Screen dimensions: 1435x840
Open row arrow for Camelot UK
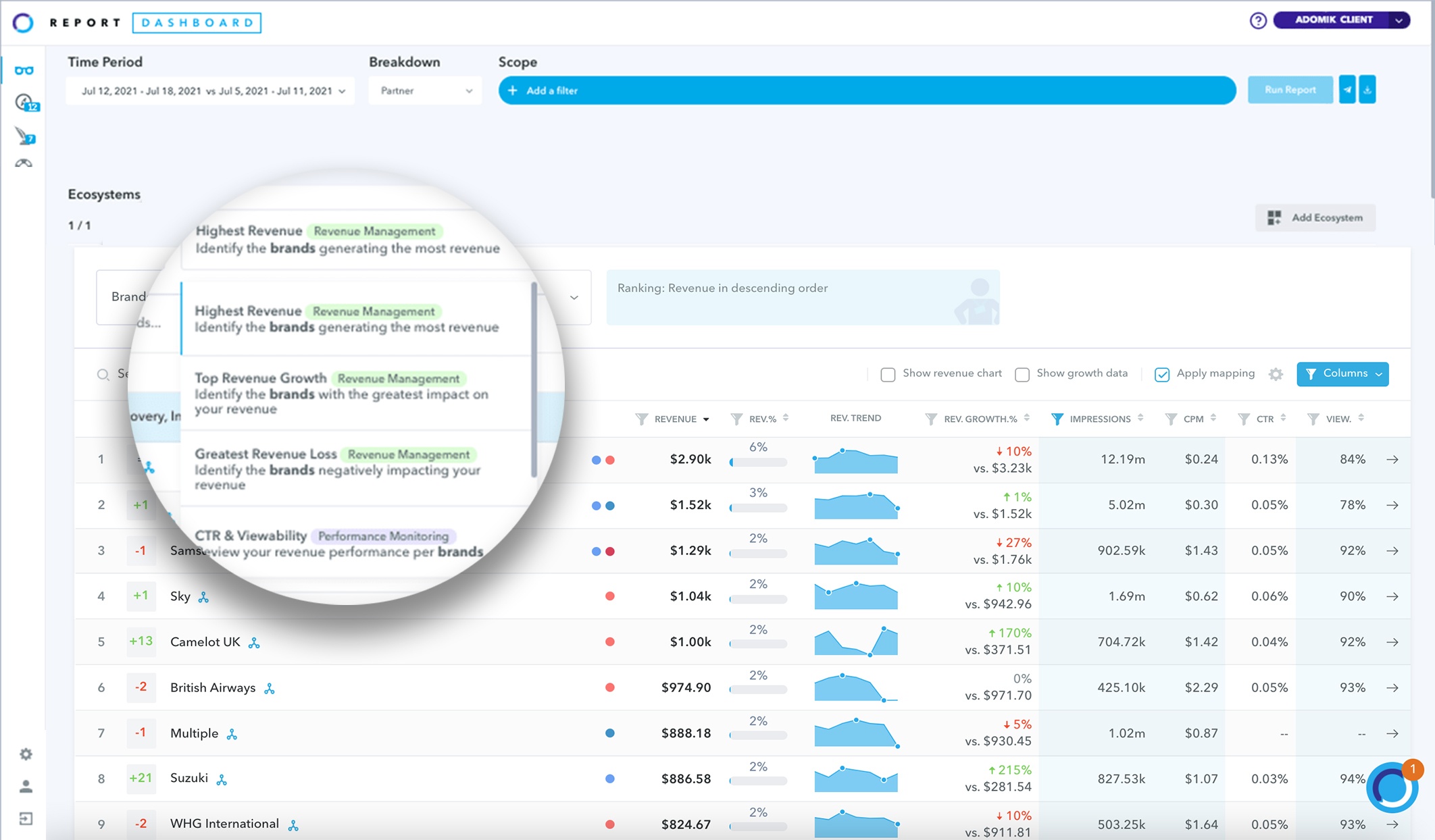coord(1392,642)
